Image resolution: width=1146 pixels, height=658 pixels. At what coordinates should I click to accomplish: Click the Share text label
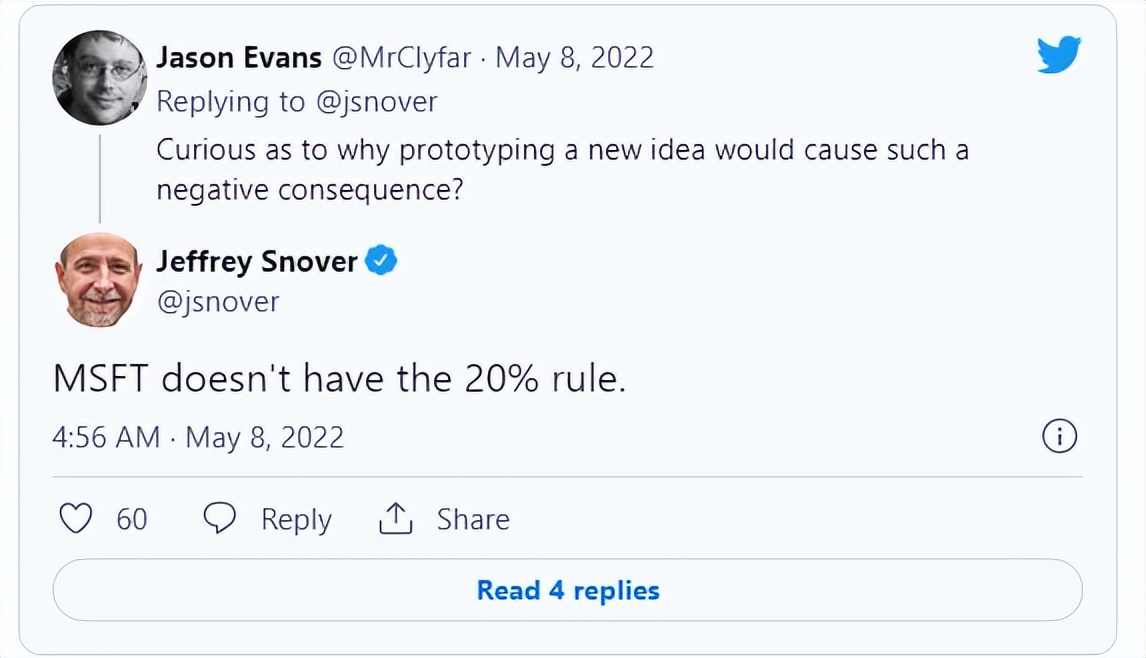click(x=472, y=518)
